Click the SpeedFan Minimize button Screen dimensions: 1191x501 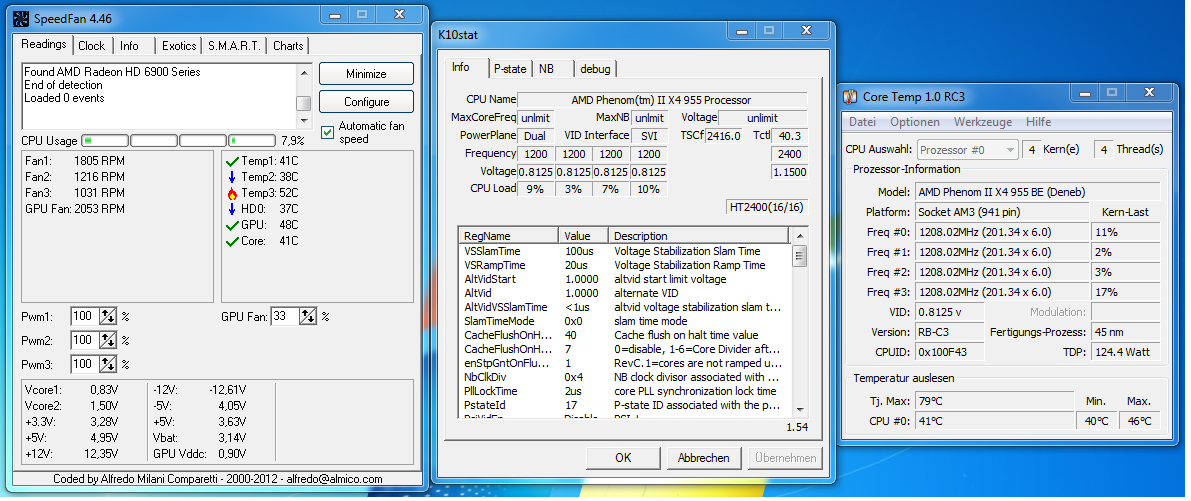[366, 74]
